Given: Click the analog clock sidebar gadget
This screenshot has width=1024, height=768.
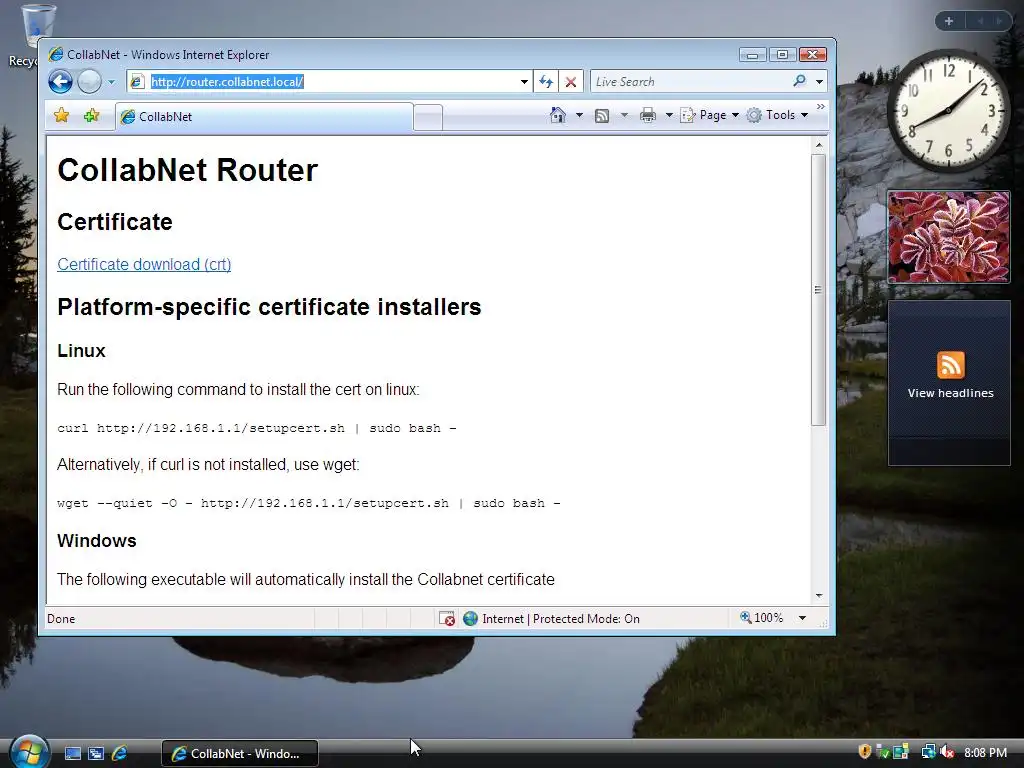Looking at the screenshot, I should 948,111.
